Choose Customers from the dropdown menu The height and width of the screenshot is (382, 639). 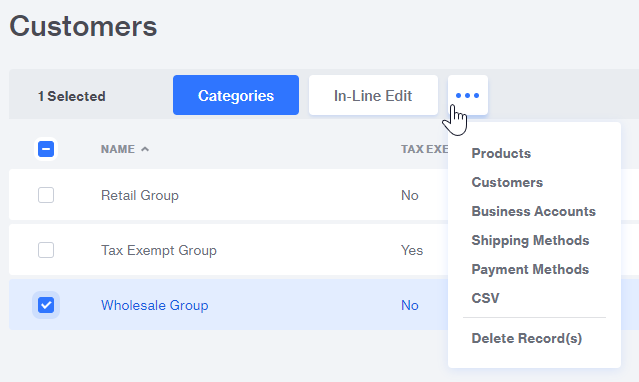coord(507,182)
